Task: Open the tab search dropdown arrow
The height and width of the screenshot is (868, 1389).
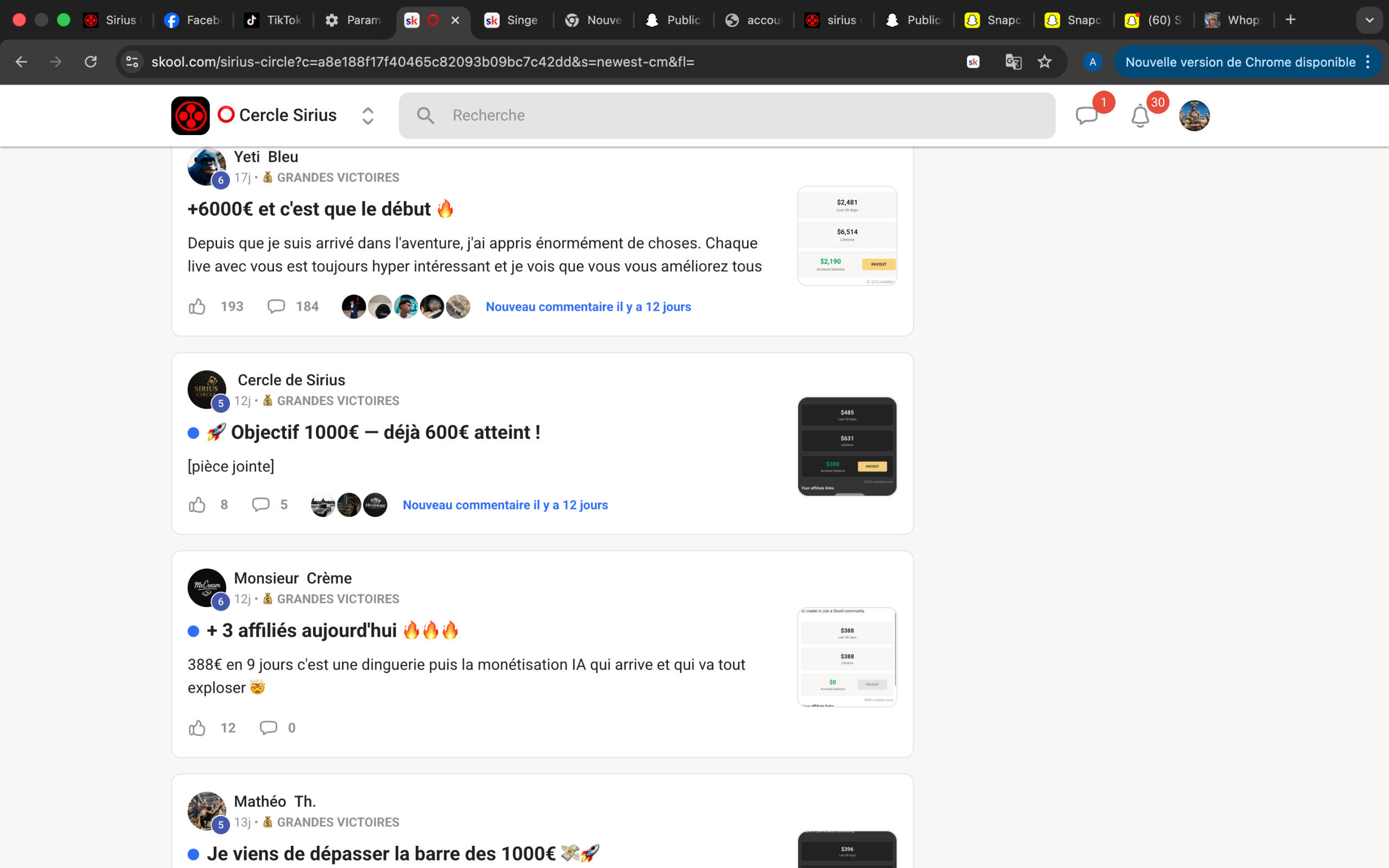Action: [1369, 20]
